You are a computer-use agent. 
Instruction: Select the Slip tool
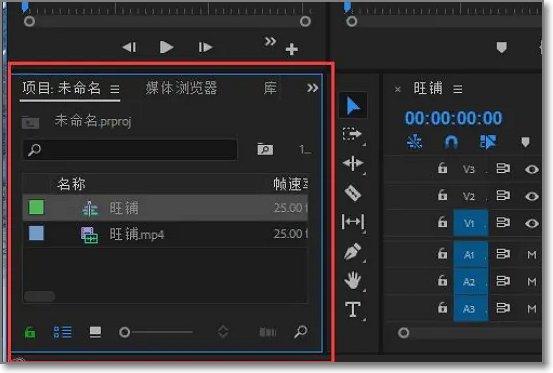(353, 222)
